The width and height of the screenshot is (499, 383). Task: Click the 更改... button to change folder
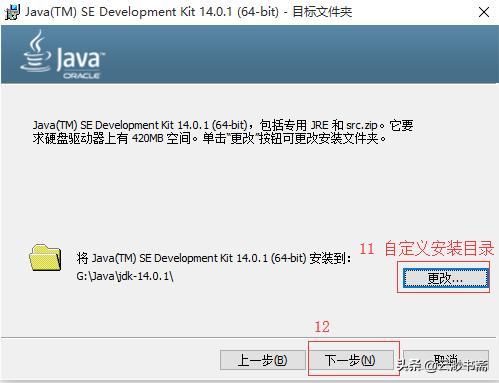pos(445,278)
